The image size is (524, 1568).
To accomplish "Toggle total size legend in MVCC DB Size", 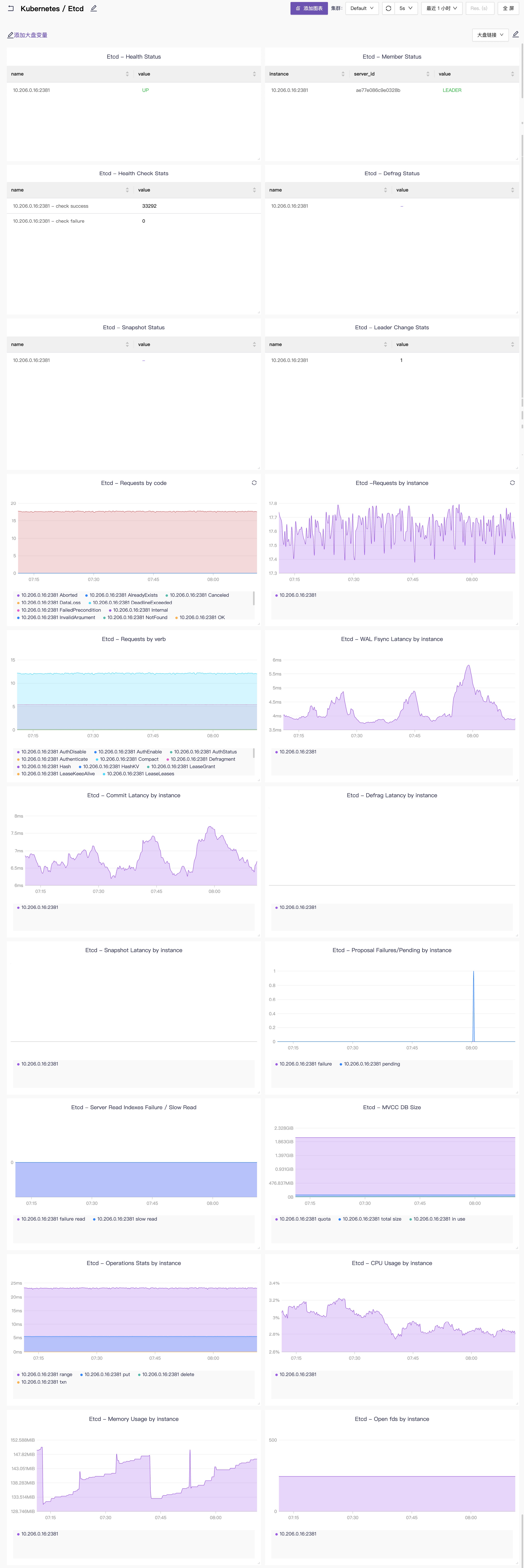I will click(370, 1219).
